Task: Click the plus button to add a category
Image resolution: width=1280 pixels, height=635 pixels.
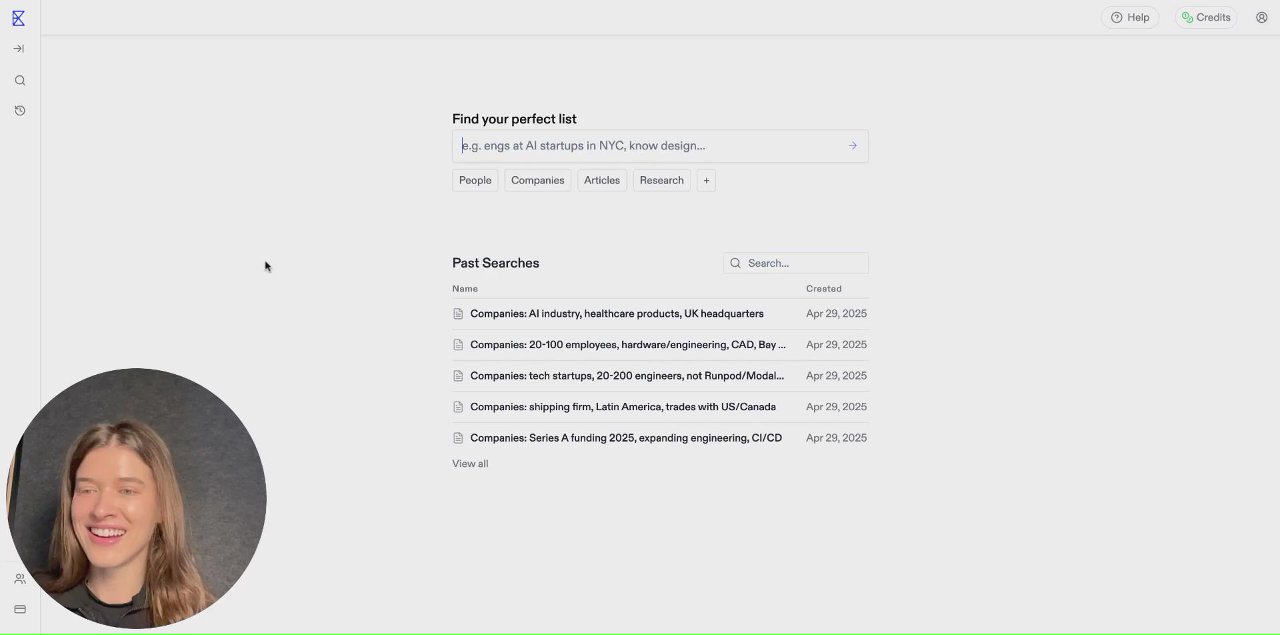Action: point(706,181)
